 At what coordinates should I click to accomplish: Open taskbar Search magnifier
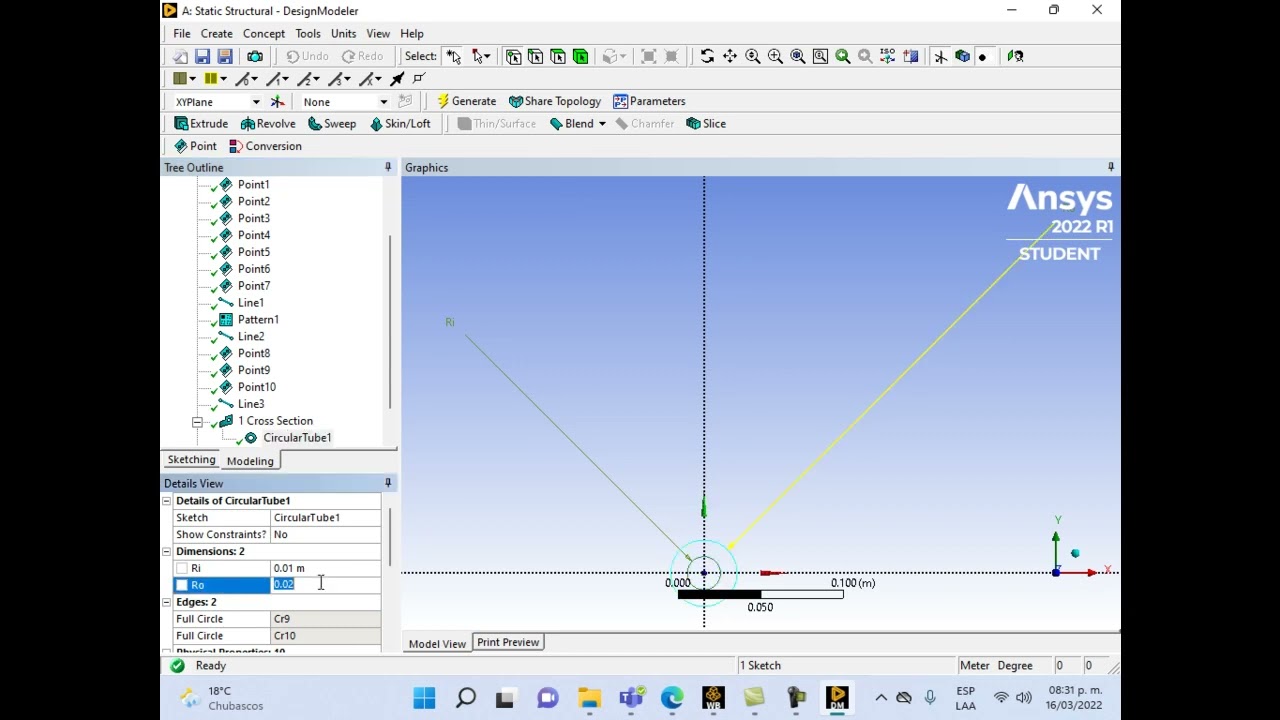point(466,697)
